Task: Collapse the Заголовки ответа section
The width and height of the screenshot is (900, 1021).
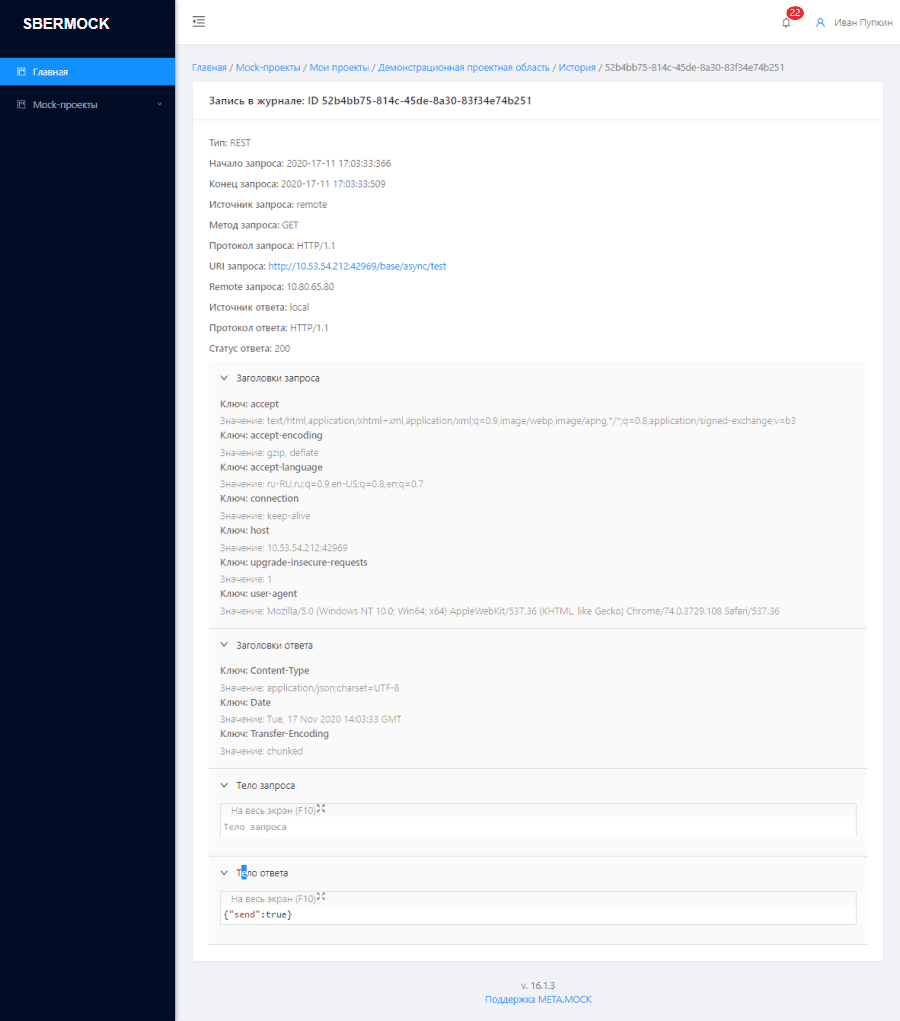Action: point(225,645)
